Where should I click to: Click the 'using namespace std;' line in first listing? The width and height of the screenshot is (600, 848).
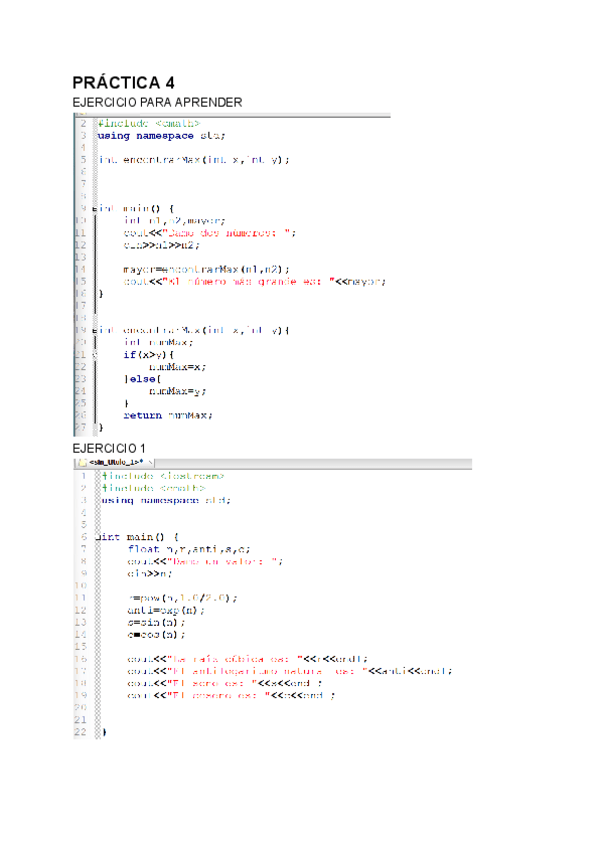(161, 136)
